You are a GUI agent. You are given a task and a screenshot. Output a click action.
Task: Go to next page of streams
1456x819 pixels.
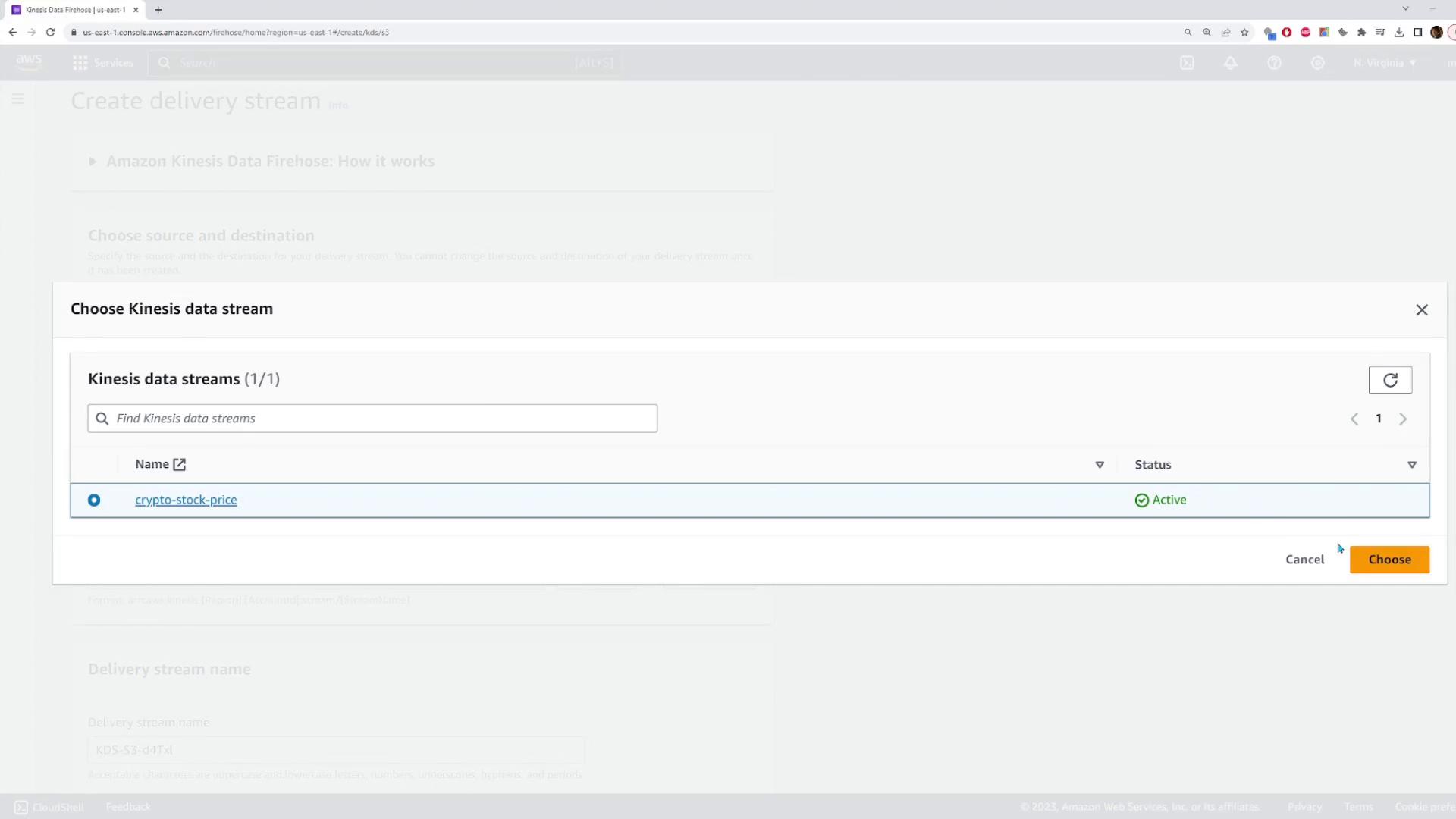pos(1403,419)
